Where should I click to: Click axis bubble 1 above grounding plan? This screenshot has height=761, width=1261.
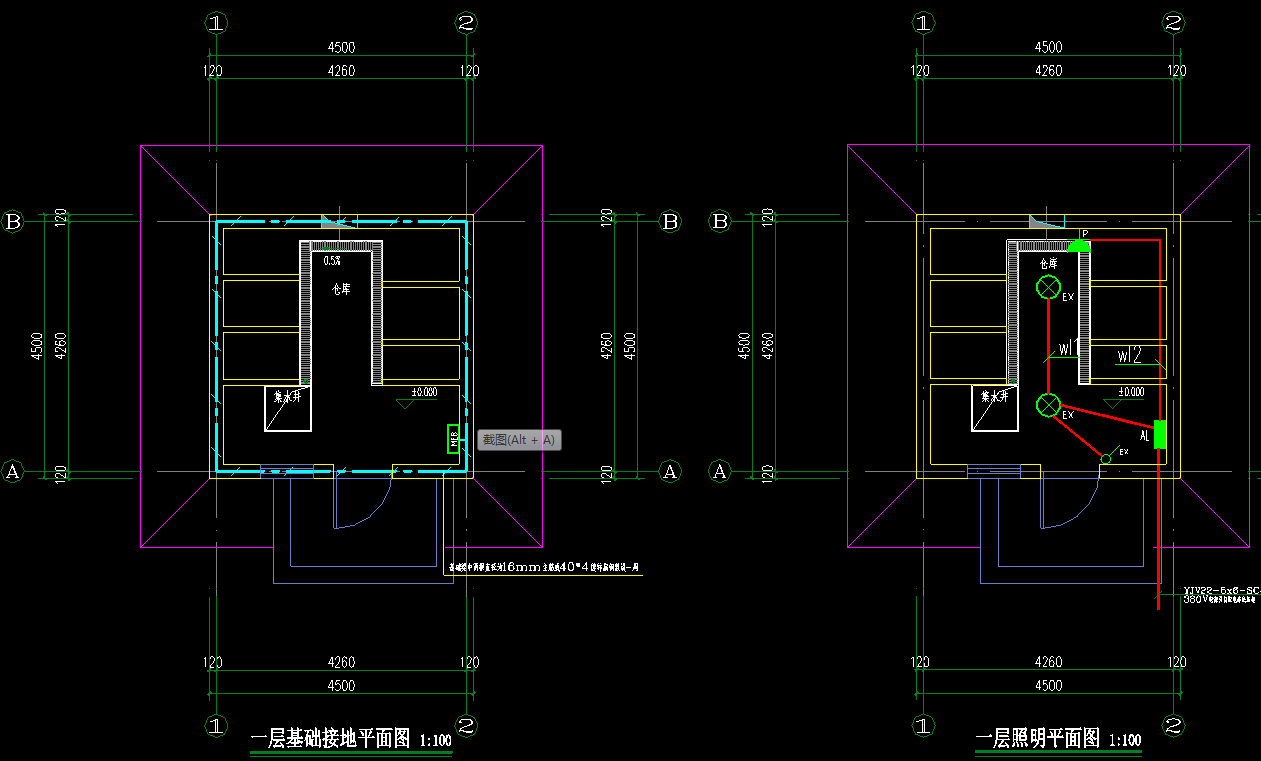(x=216, y=23)
